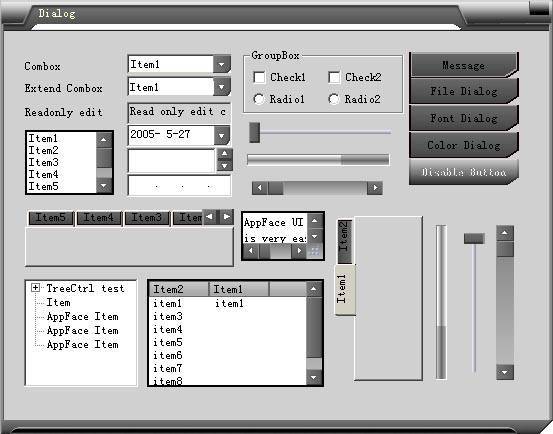Click the Item2 column header

(180, 289)
